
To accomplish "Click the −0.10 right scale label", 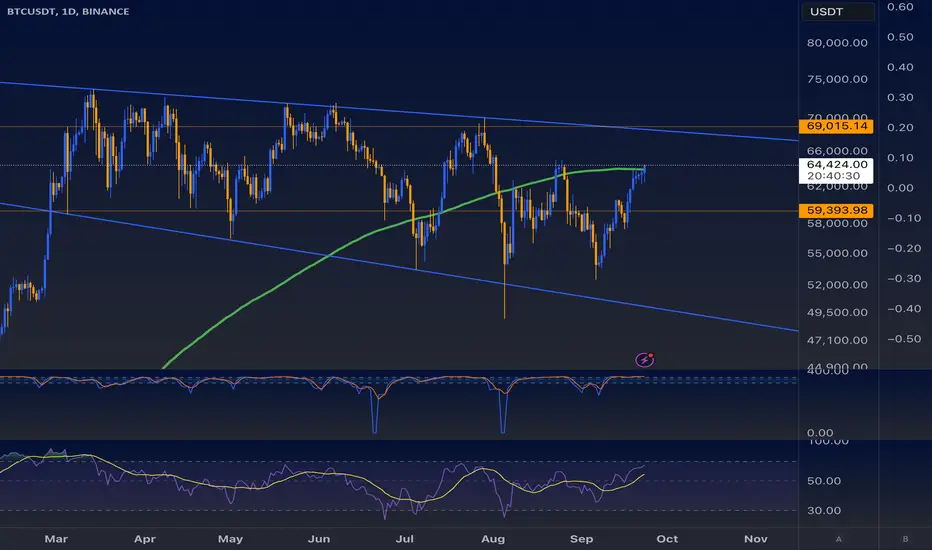I will 904,218.
